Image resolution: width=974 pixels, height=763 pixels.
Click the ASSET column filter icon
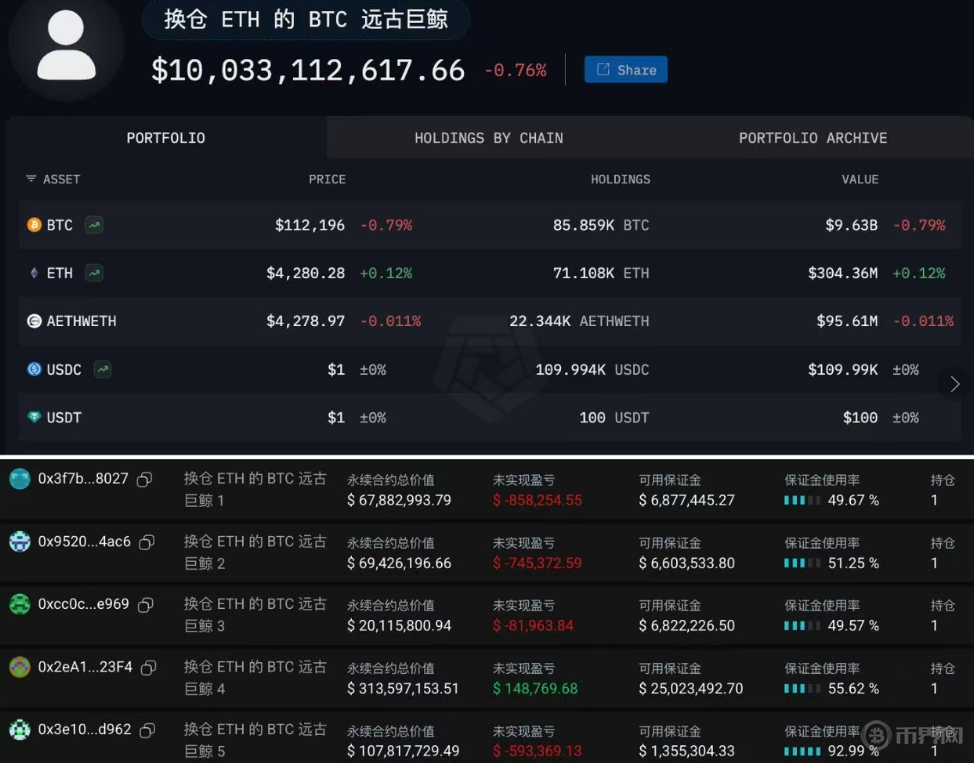31,179
